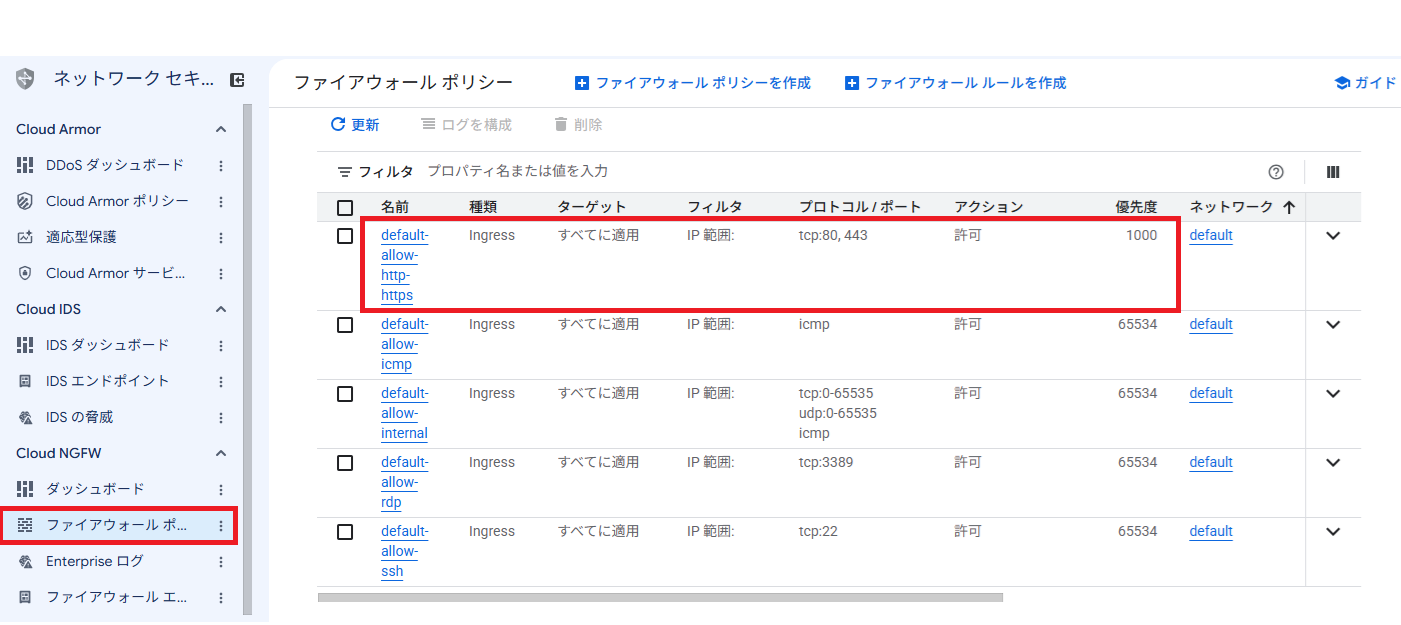Open 適応型保護 in the sidebar
The image size is (1401, 625).
point(82,237)
